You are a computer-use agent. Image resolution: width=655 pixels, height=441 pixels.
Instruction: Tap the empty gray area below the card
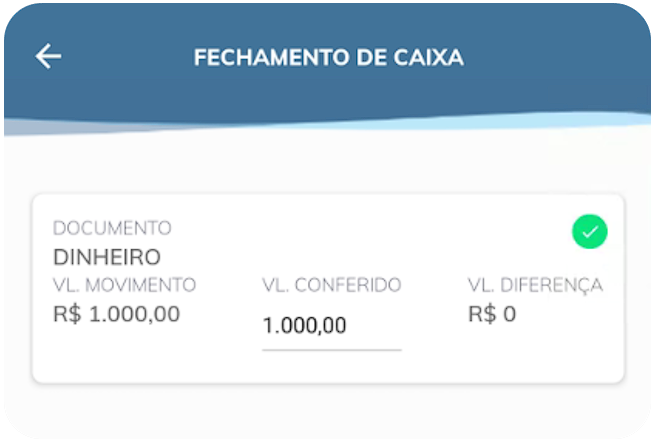(x=328, y=410)
